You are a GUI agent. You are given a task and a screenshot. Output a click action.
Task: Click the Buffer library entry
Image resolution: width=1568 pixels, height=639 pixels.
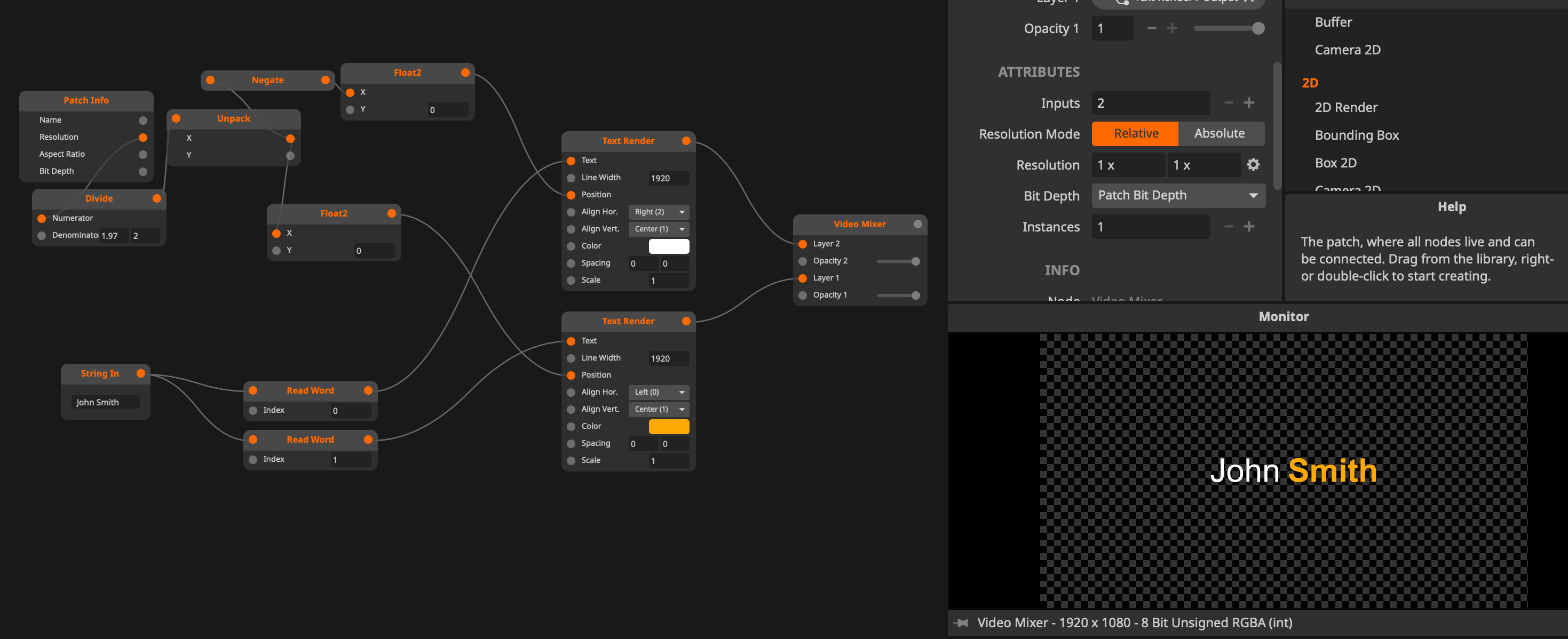click(x=1333, y=22)
